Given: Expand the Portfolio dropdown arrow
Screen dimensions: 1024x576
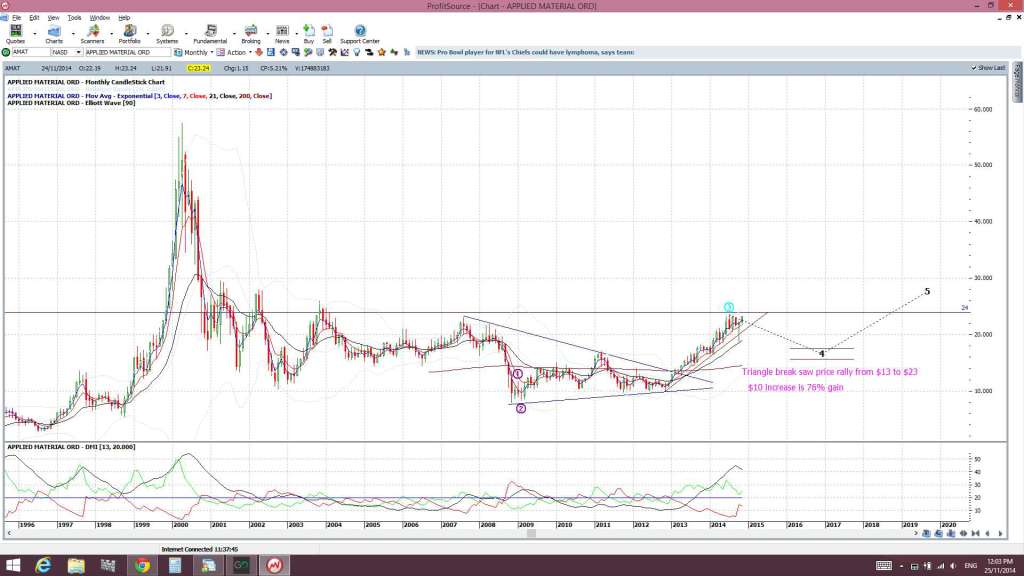Looking at the screenshot, I should 148,33.
